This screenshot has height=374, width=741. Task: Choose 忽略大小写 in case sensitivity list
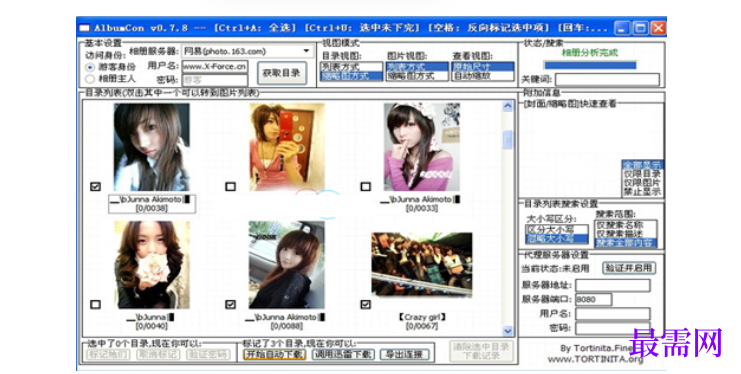pyautogui.click(x=557, y=238)
